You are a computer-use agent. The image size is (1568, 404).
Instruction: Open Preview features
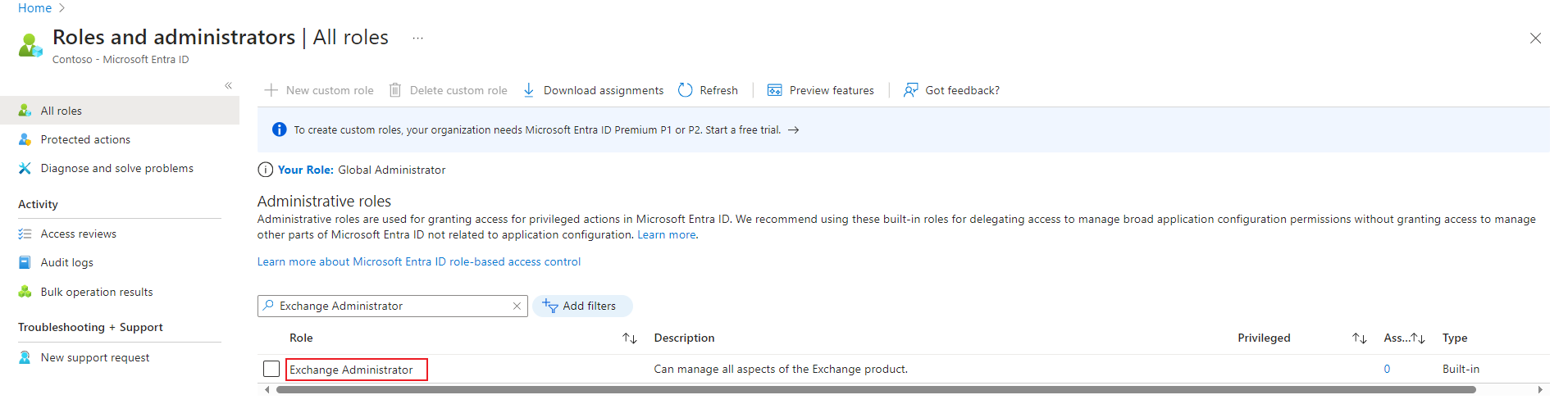820,90
